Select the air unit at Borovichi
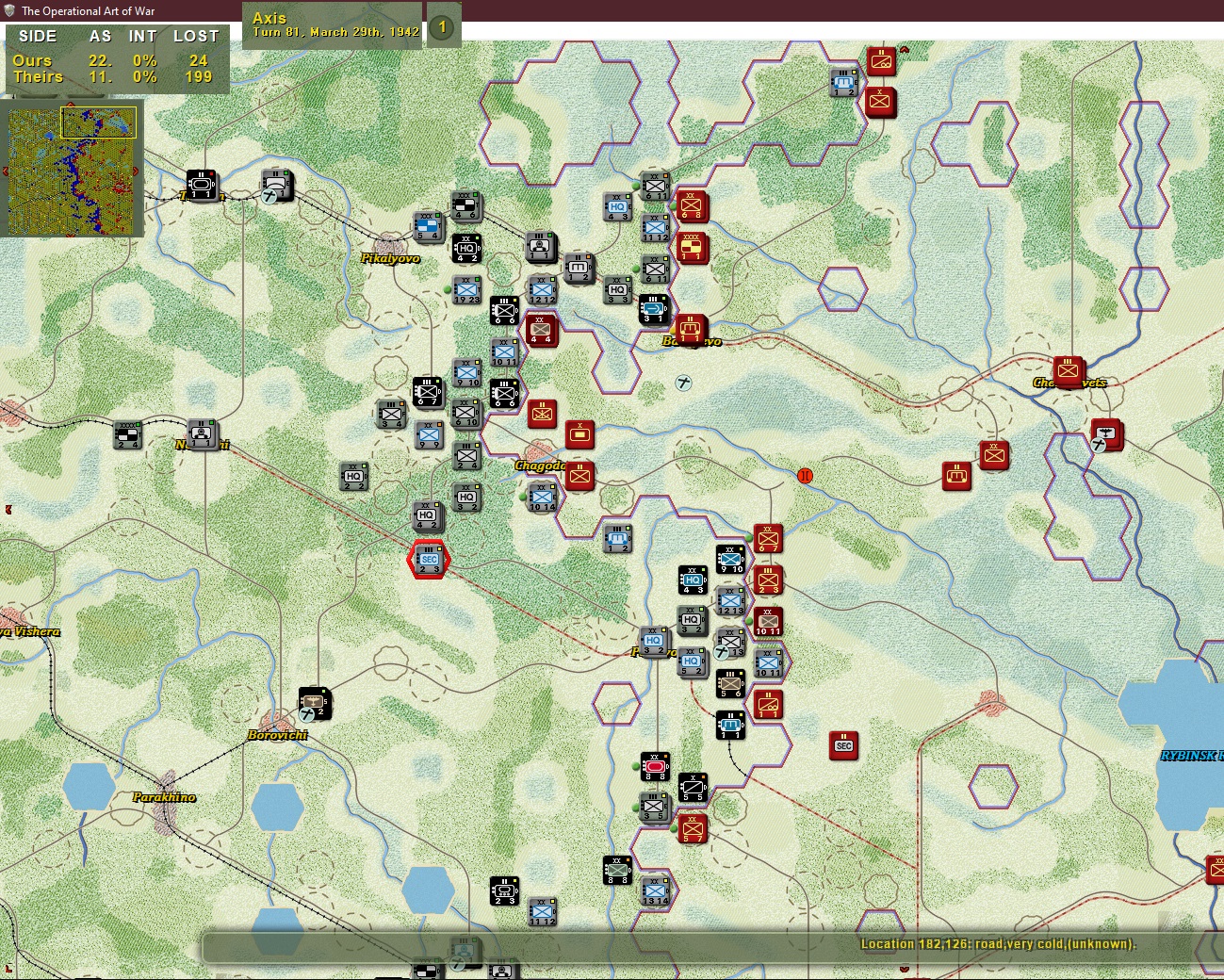Viewport: 1224px width, 980px height. tap(314, 704)
